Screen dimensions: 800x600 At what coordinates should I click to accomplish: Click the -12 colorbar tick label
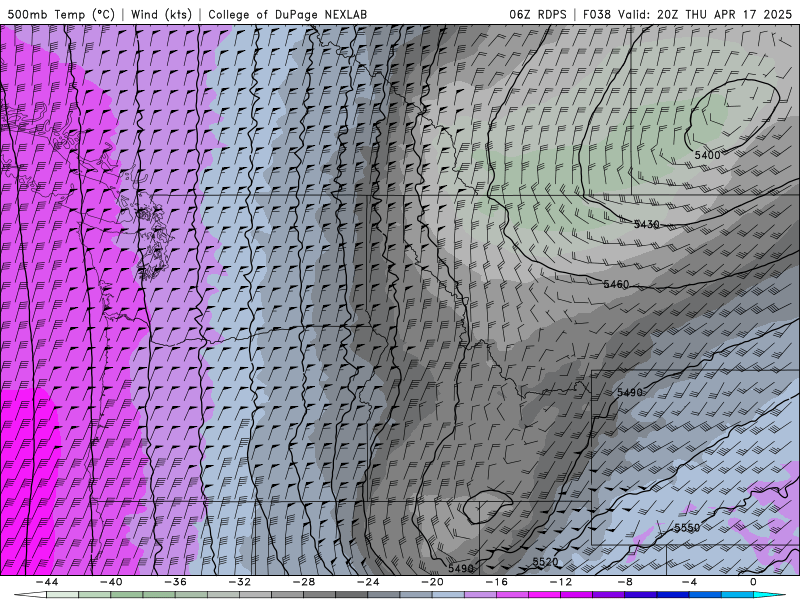[x=561, y=582]
